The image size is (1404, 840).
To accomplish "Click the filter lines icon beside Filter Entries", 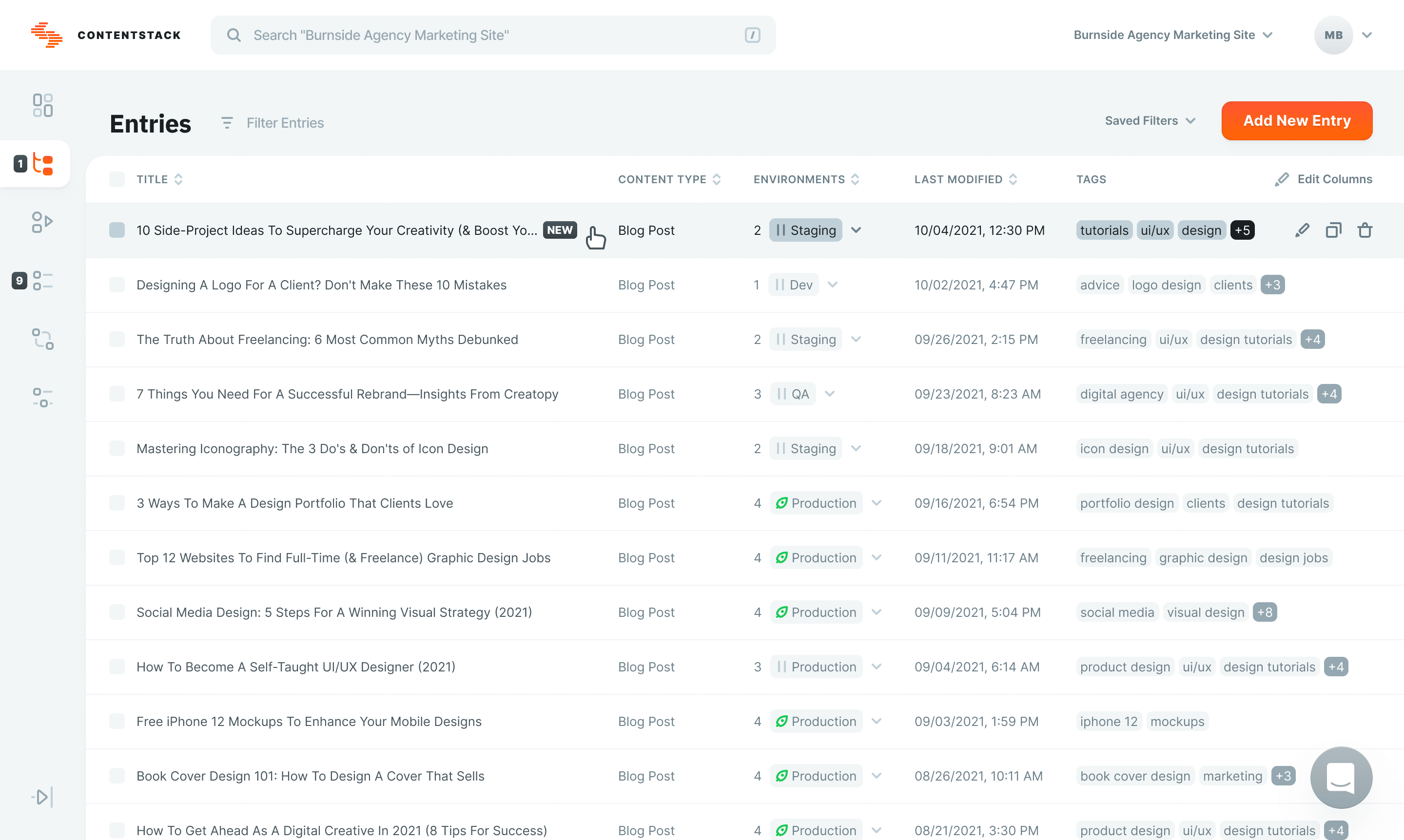I will tap(227, 123).
